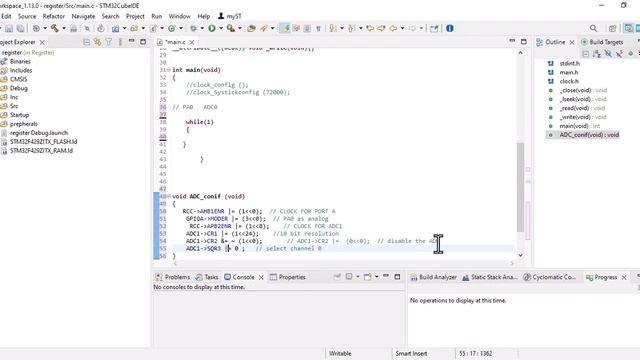The width and height of the screenshot is (640, 360).
Task: Click the Debug bug icon in the toolbar
Action: (x=193, y=28)
